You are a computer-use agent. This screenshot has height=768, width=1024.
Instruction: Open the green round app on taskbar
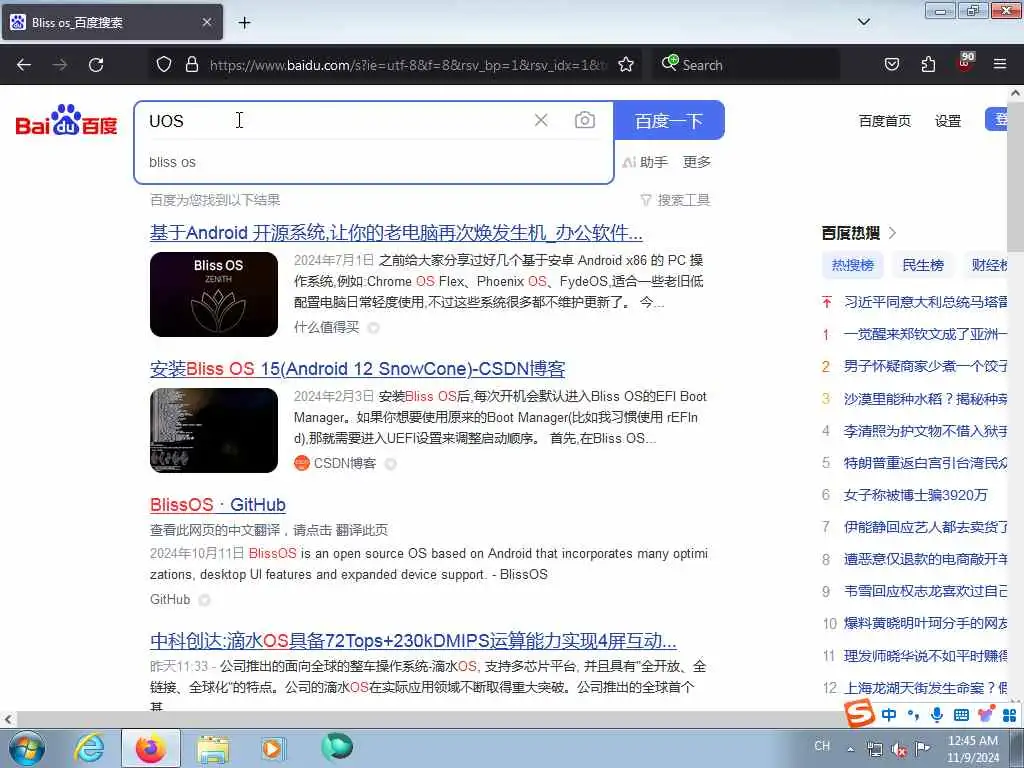pos(337,747)
